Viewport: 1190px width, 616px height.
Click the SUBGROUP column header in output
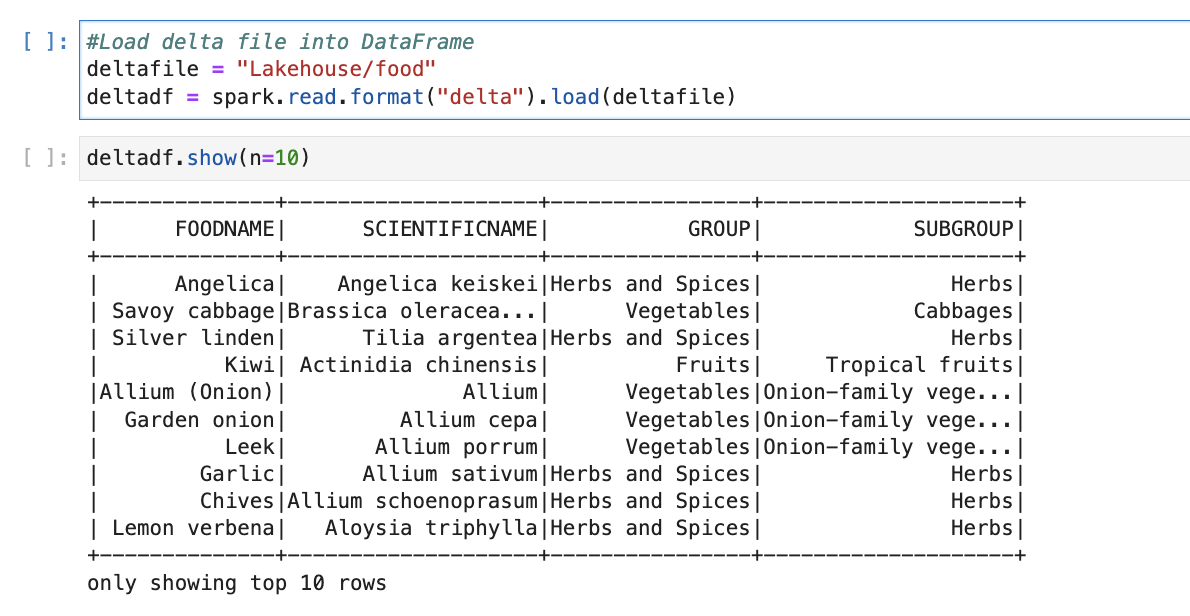[x=962, y=229]
